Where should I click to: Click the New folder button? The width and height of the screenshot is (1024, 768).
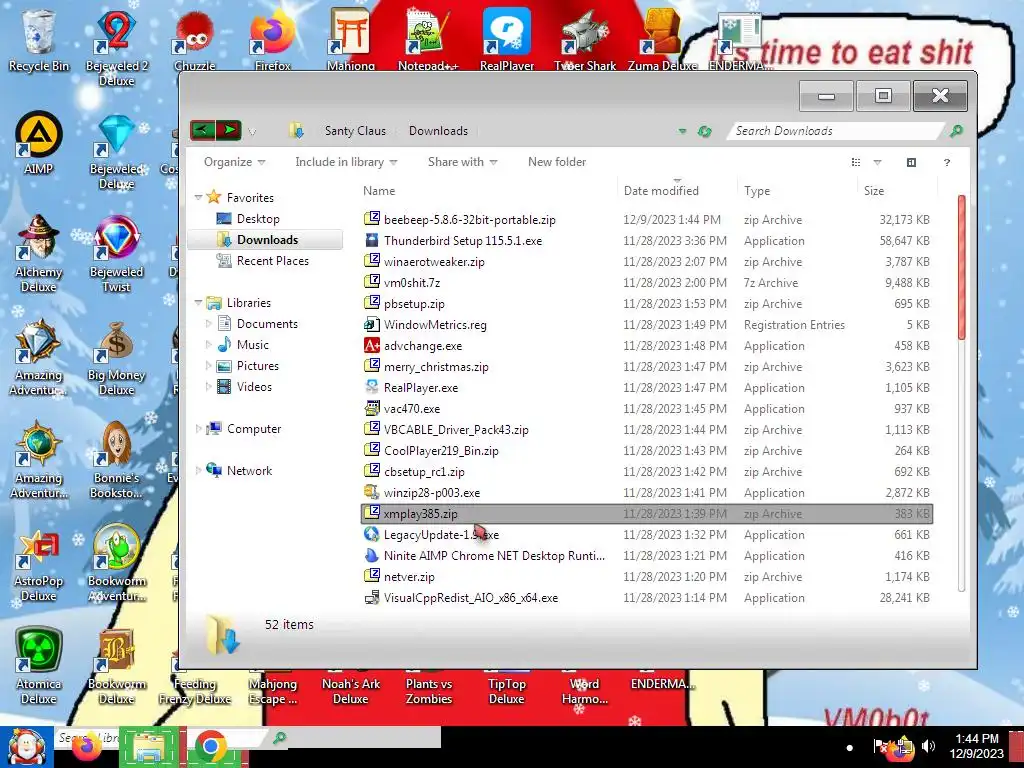coord(557,162)
